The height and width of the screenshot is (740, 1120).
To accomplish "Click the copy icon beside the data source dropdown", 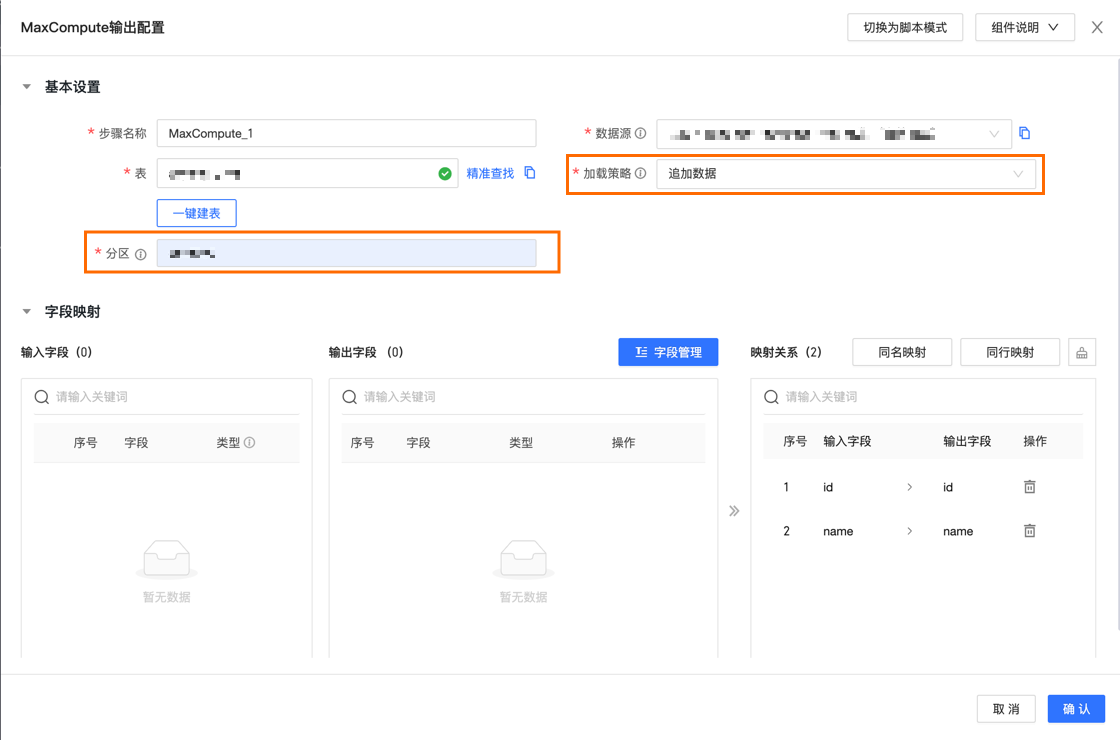I will 1024,133.
